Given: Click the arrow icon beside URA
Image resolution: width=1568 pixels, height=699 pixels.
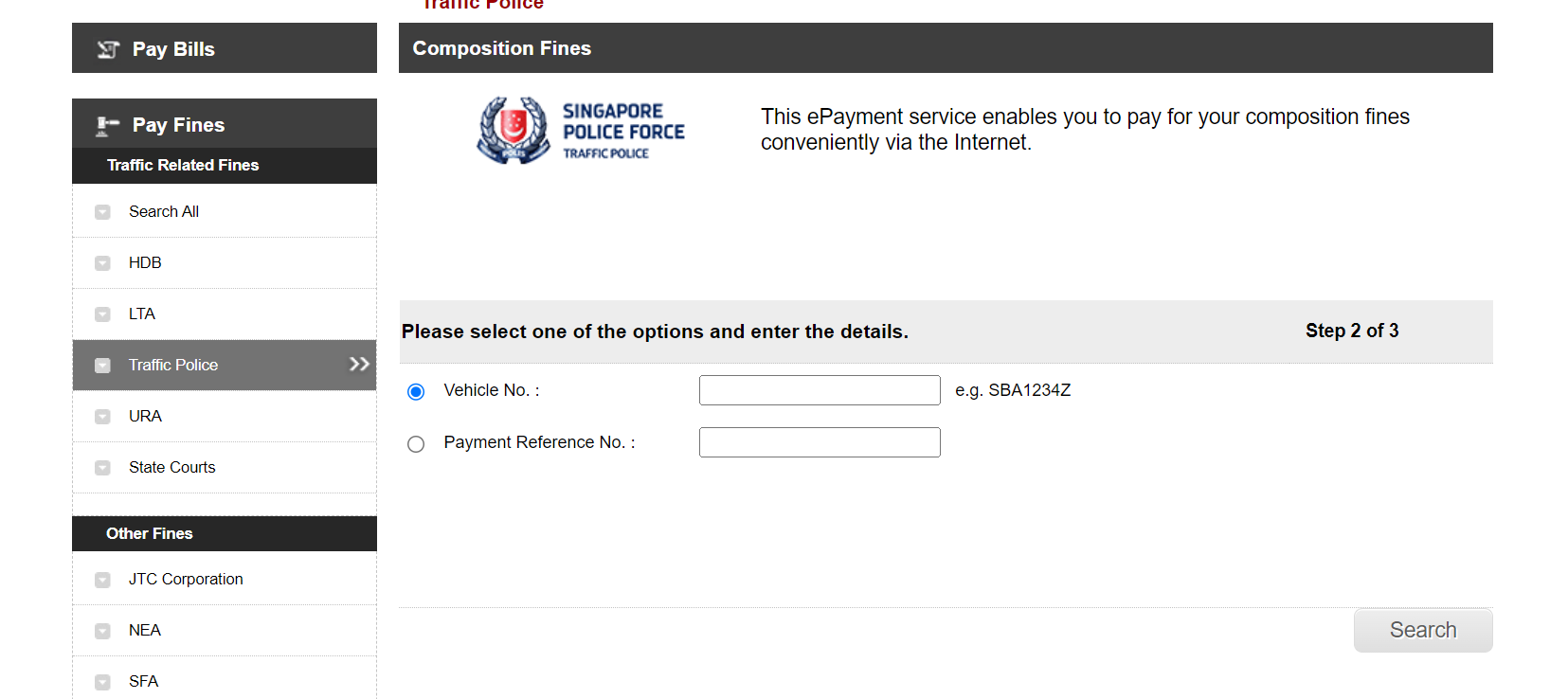Looking at the screenshot, I should coord(102,417).
